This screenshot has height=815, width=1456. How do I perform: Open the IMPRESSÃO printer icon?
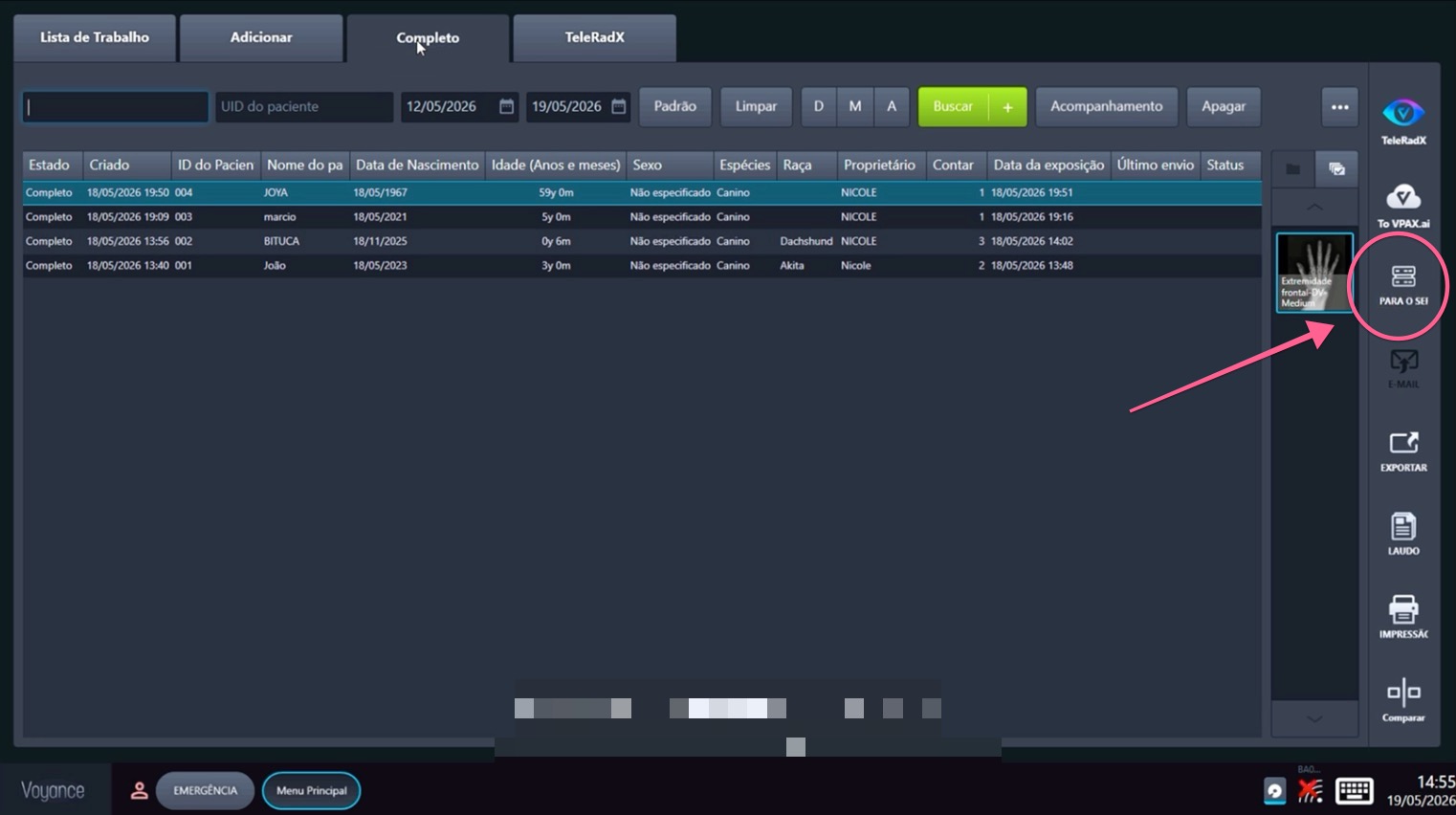coord(1403,617)
